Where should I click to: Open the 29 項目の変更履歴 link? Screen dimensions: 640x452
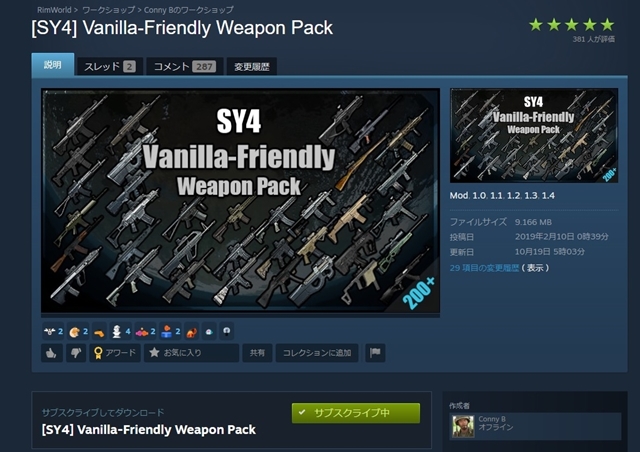coord(484,268)
